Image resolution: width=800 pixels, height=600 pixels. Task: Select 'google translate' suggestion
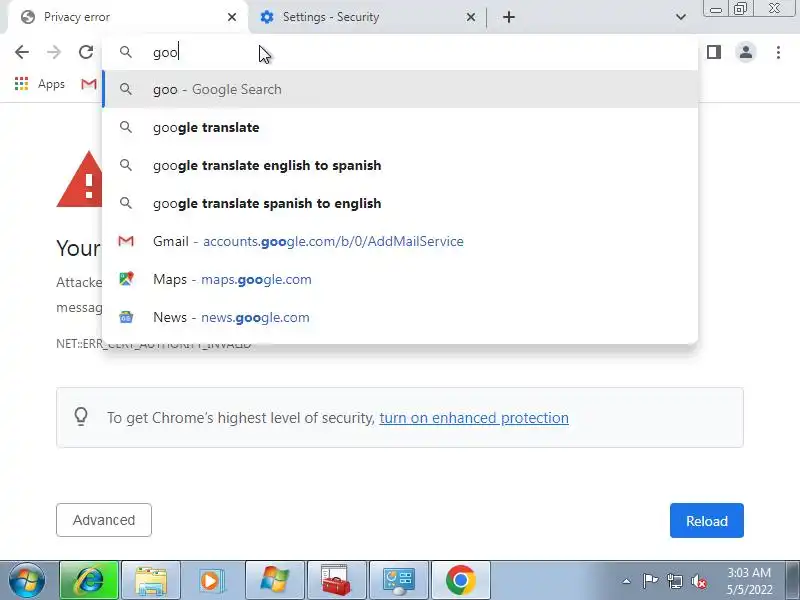(400, 127)
